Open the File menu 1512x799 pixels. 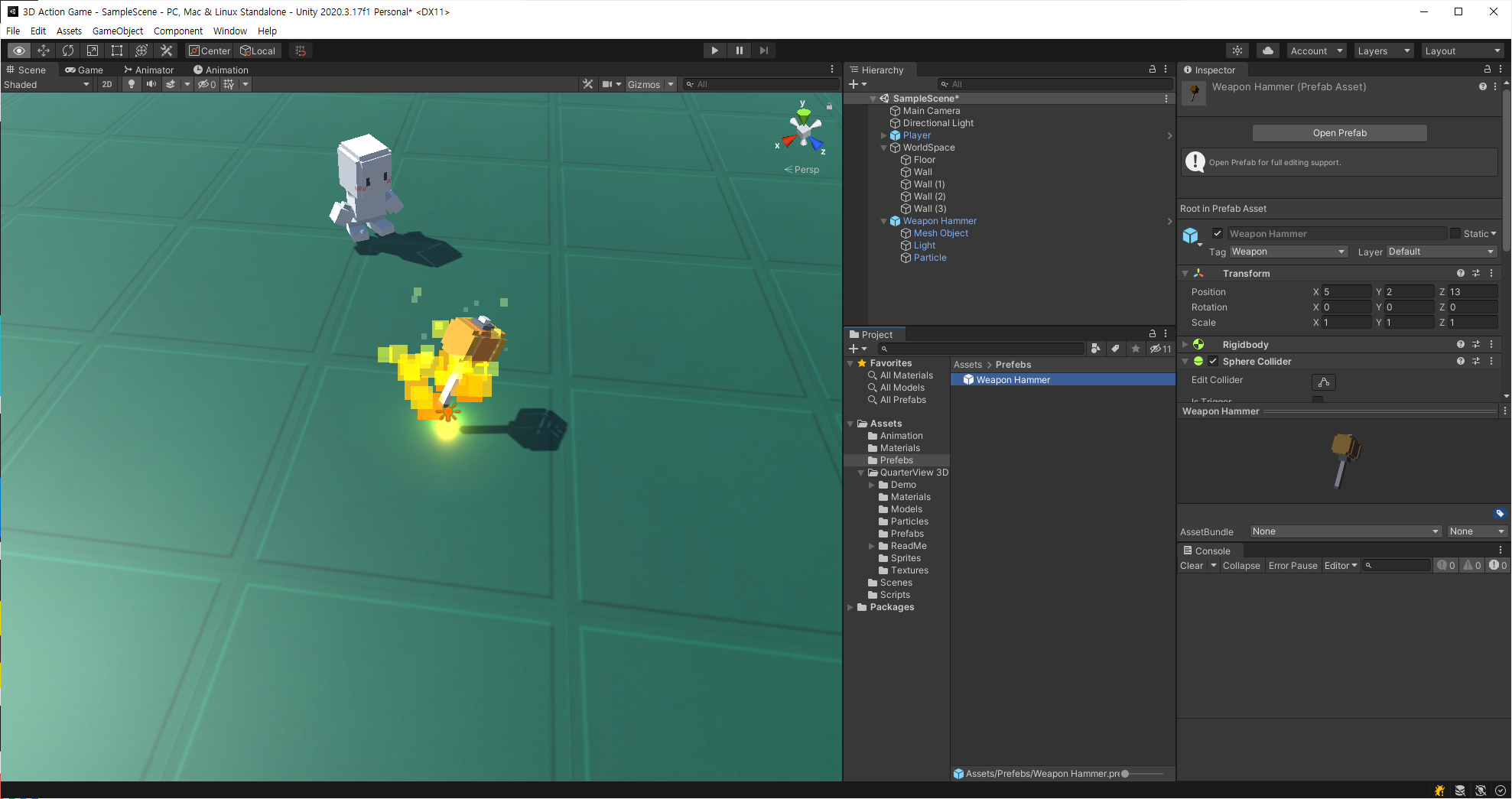pos(13,31)
